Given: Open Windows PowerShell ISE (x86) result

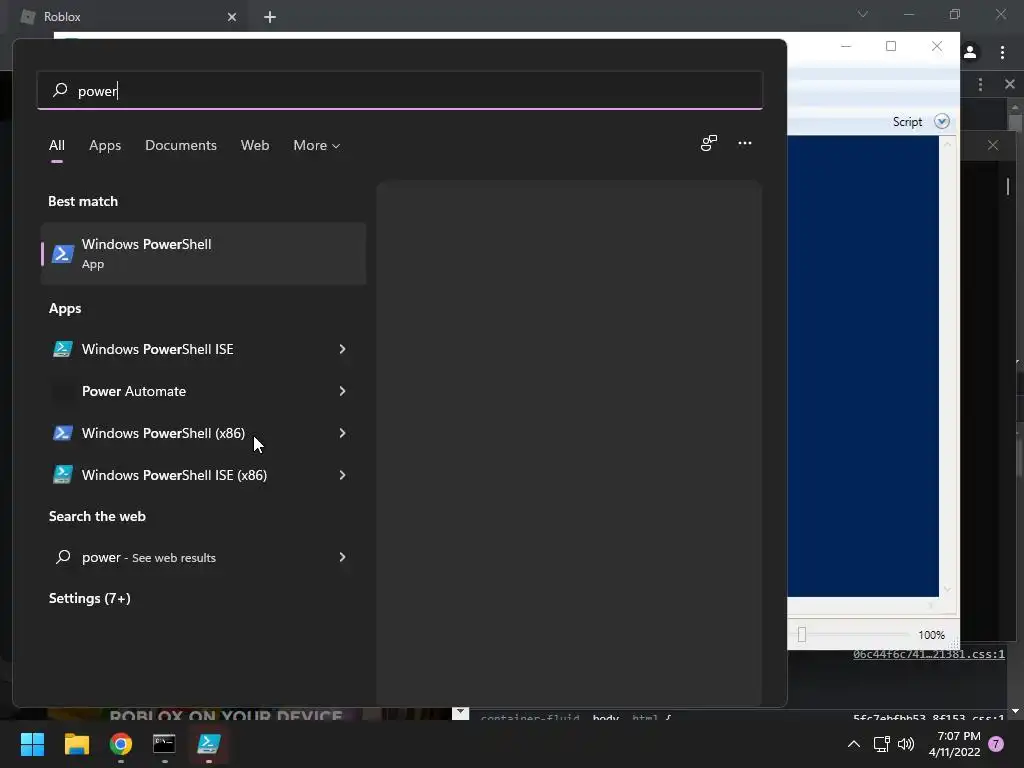Looking at the screenshot, I should pos(203,475).
